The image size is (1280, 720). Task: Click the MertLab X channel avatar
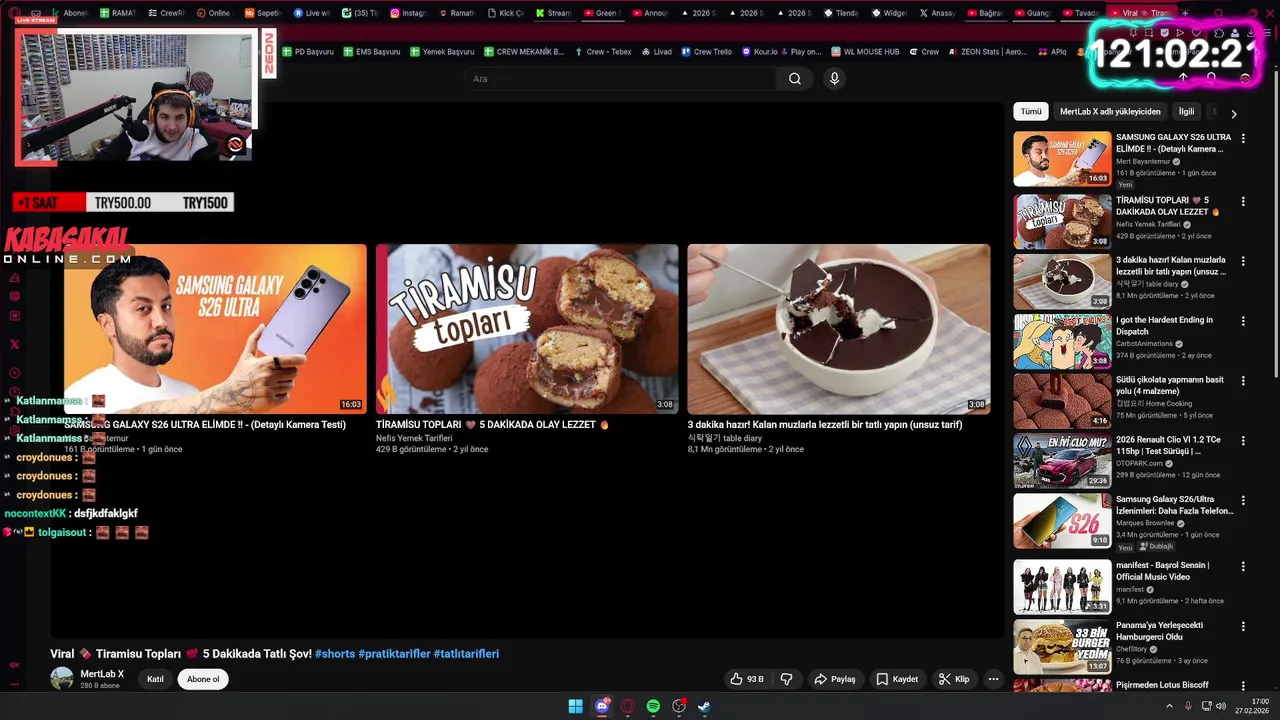(62, 678)
